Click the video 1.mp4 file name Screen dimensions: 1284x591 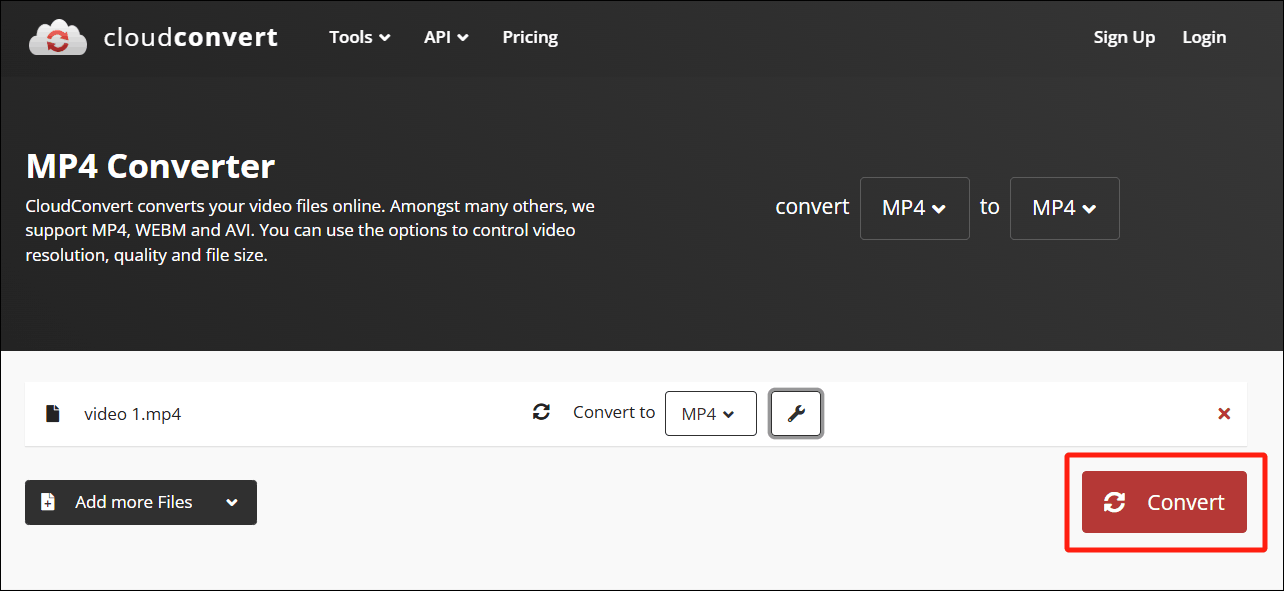coord(132,413)
